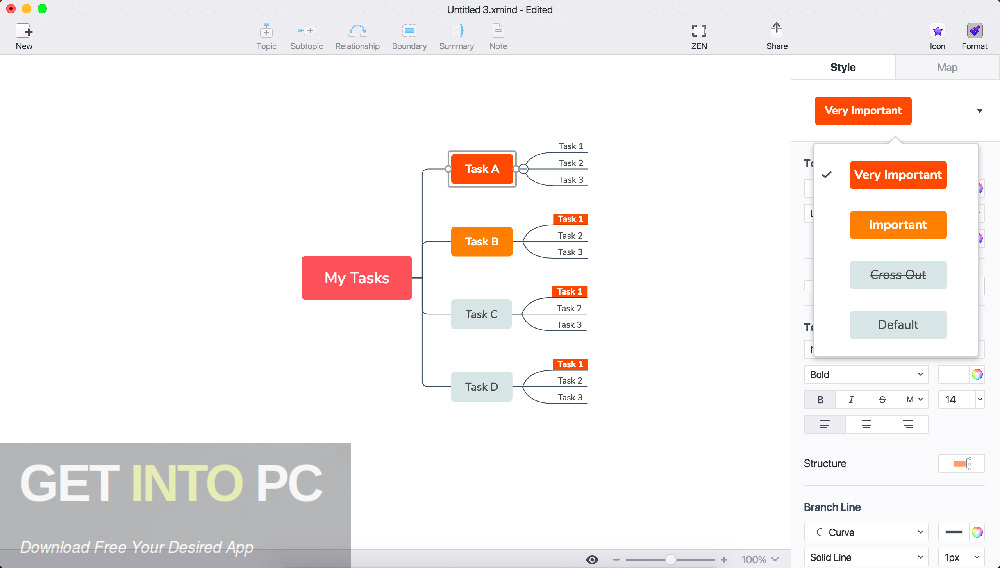The image size is (1000, 568).
Task: Open the Share options
Action: 776,36
